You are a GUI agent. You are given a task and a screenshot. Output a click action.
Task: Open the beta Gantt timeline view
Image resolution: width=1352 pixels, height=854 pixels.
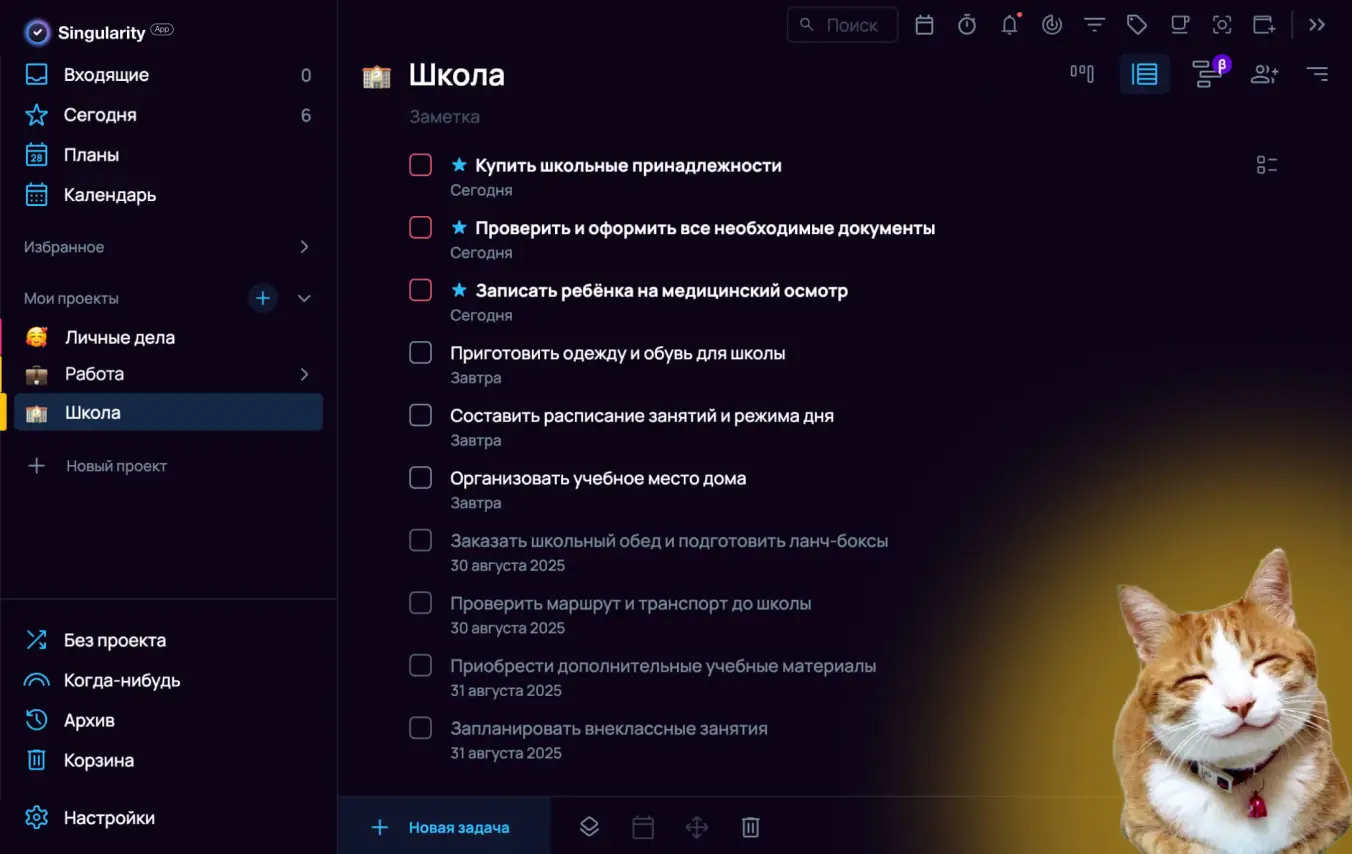1208,73
